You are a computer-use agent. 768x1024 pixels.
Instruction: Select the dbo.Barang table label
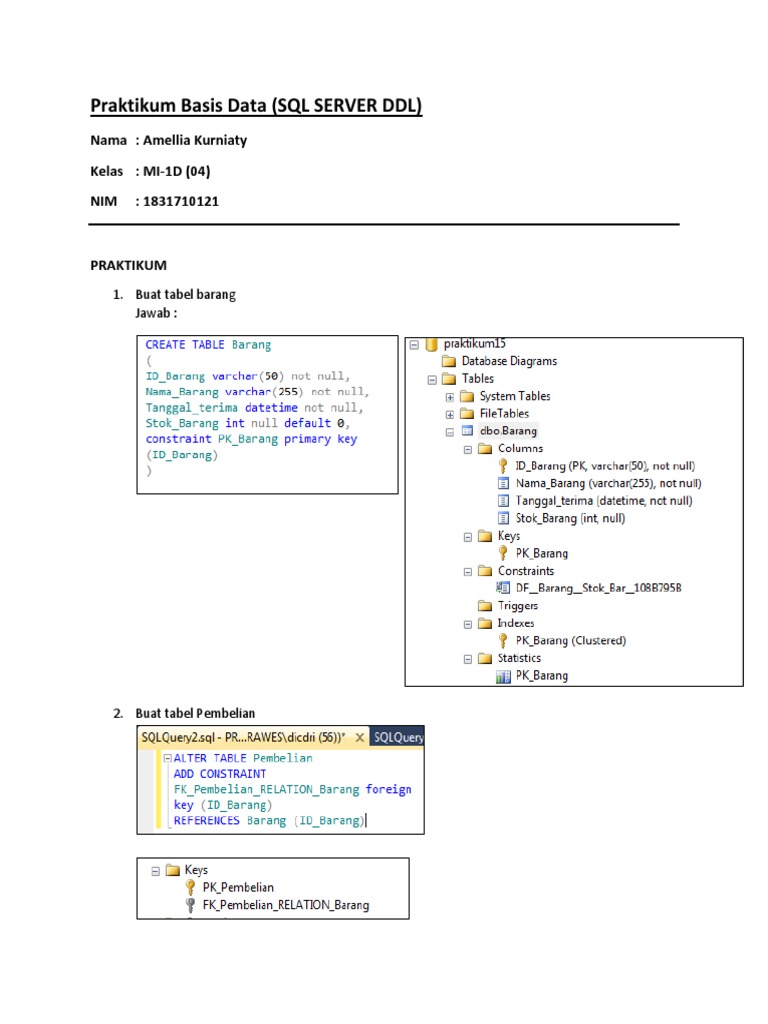508,431
